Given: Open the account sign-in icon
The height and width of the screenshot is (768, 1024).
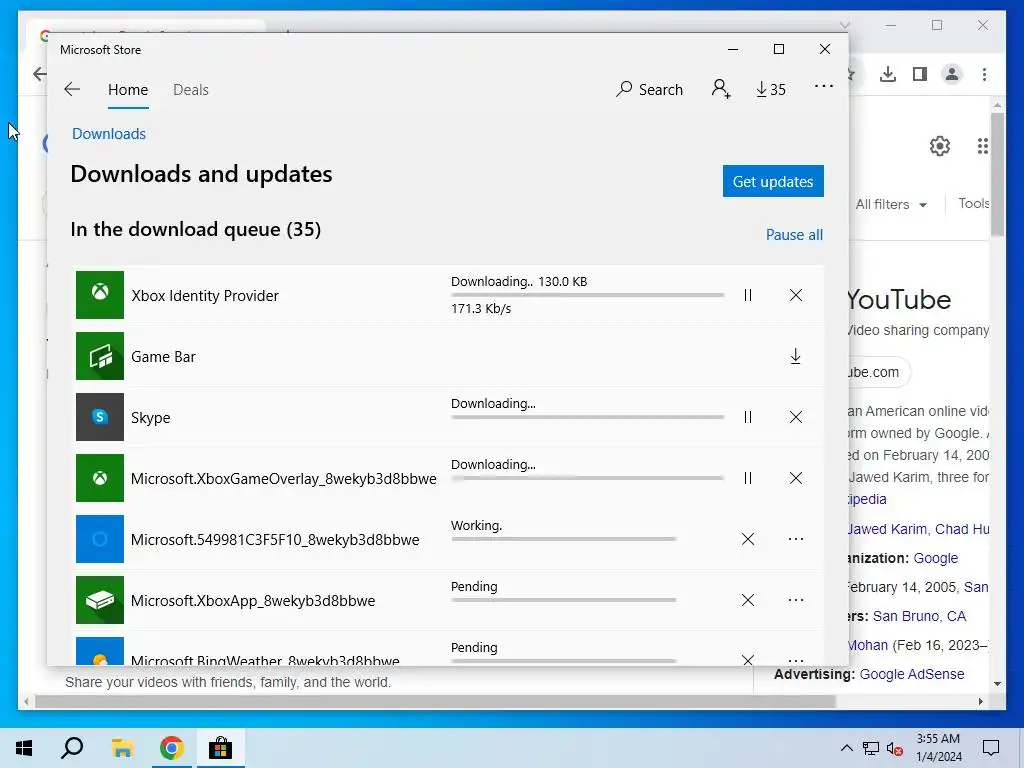Looking at the screenshot, I should tap(721, 89).
